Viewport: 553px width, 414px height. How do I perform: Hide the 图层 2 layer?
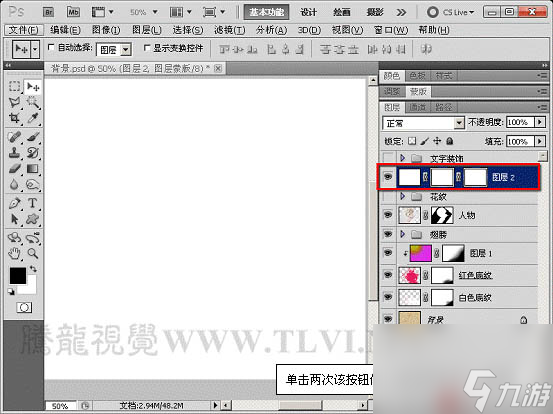click(x=388, y=177)
